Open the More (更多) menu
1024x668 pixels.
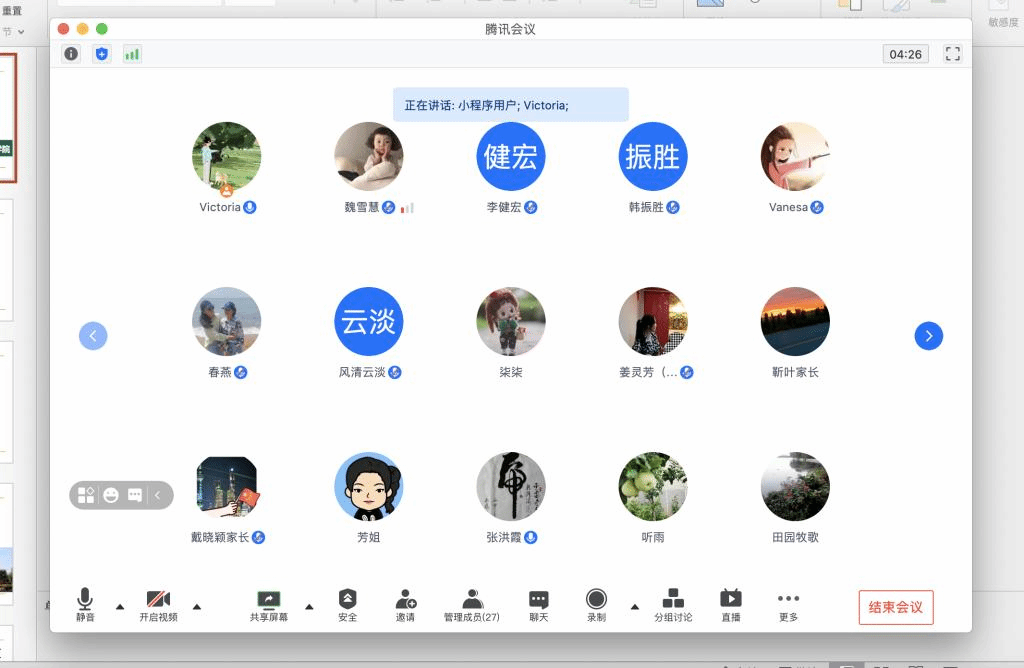(x=788, y=604)
